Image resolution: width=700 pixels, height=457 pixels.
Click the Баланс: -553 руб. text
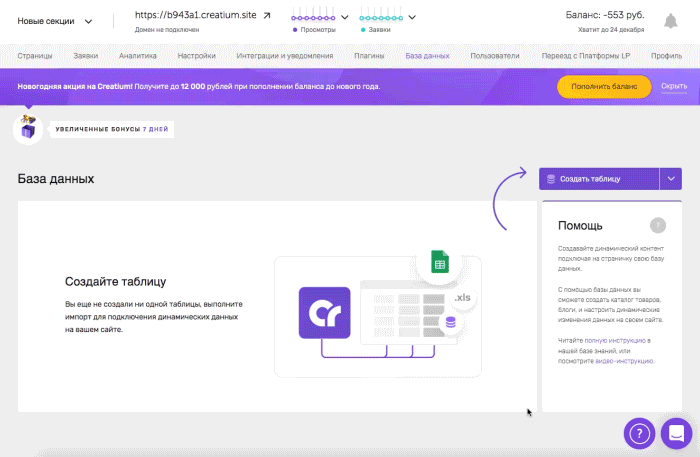(x=605, y=15)
